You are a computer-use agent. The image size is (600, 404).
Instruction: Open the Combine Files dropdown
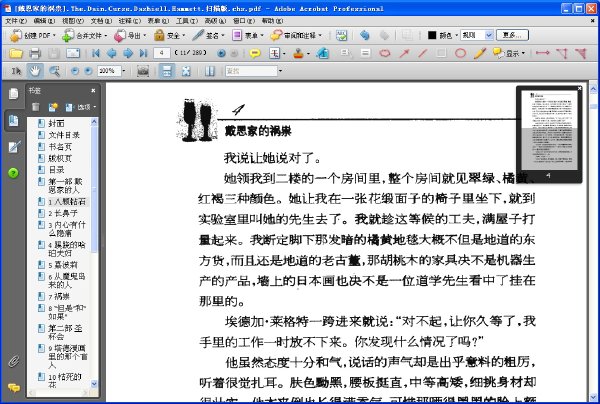pyautogui.click(x=85, y=36)
